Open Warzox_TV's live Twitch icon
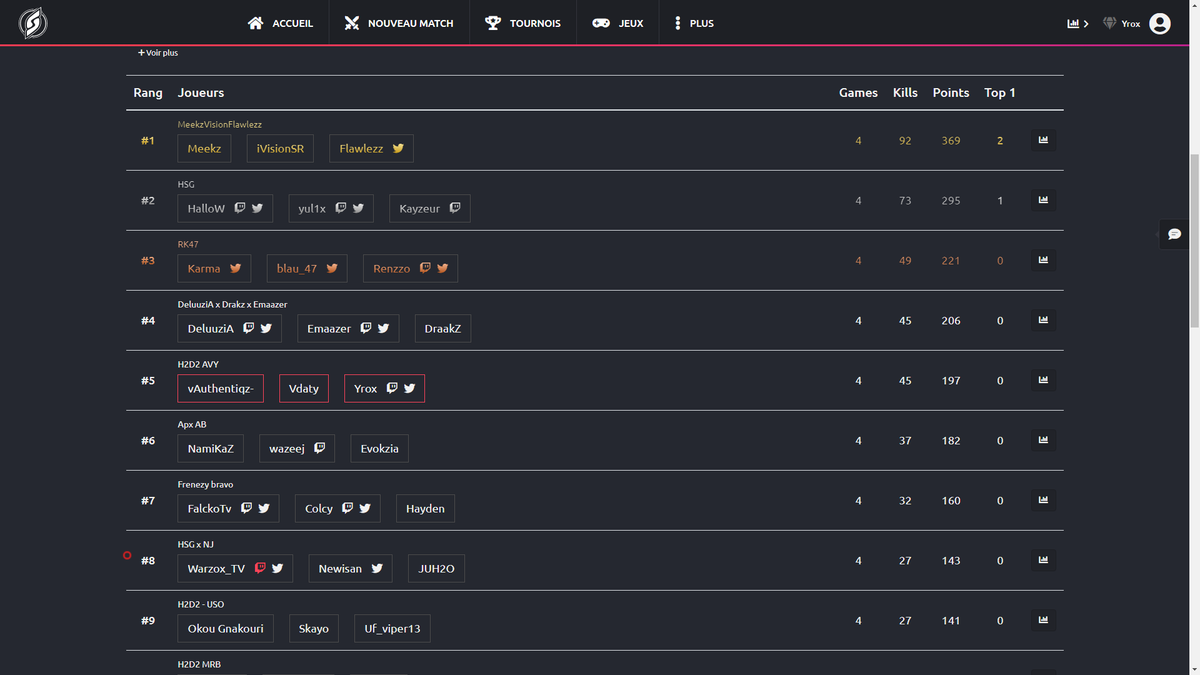 [x=260, y=568]
